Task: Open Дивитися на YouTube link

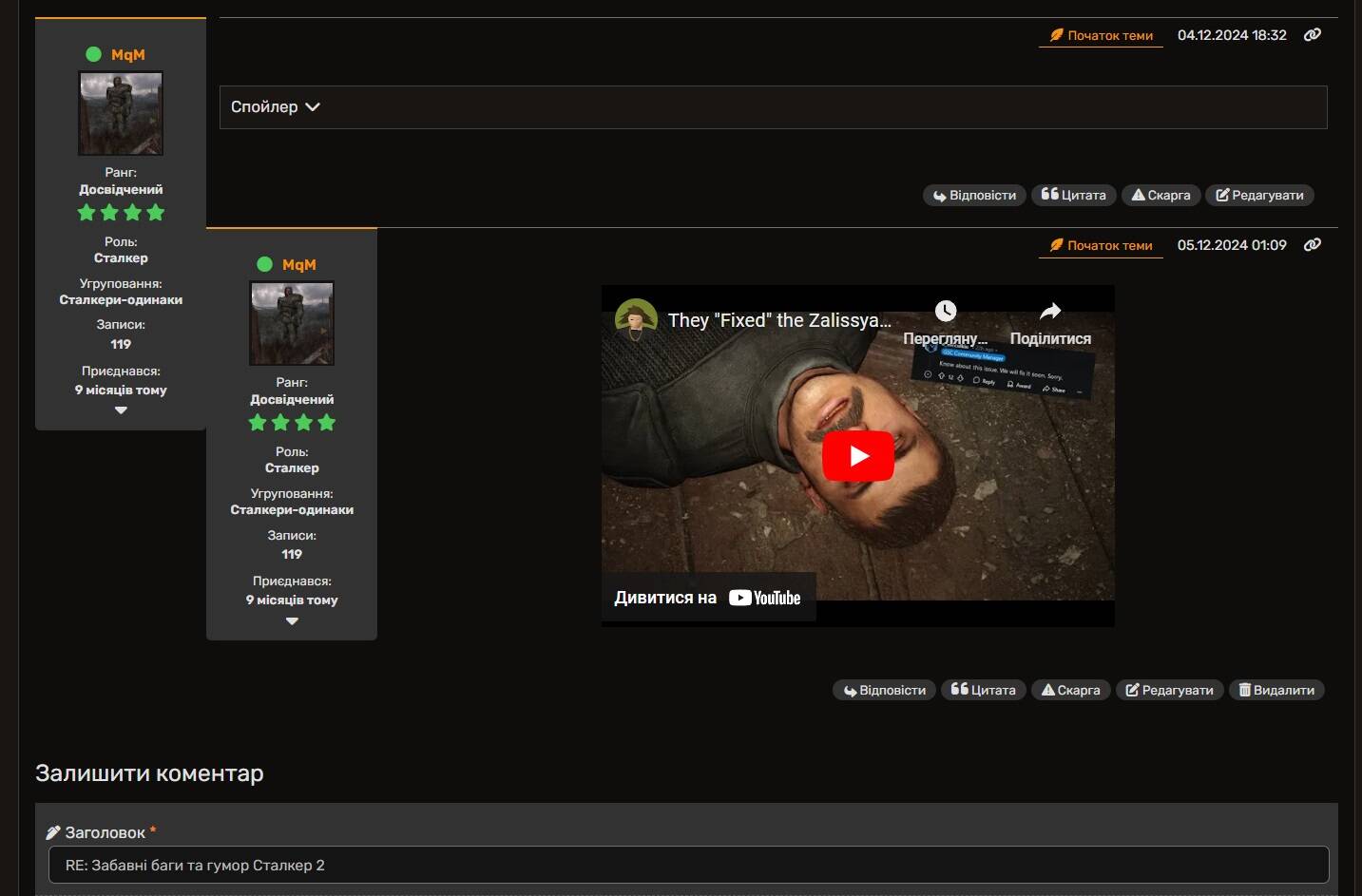Action: click(708, 598)
